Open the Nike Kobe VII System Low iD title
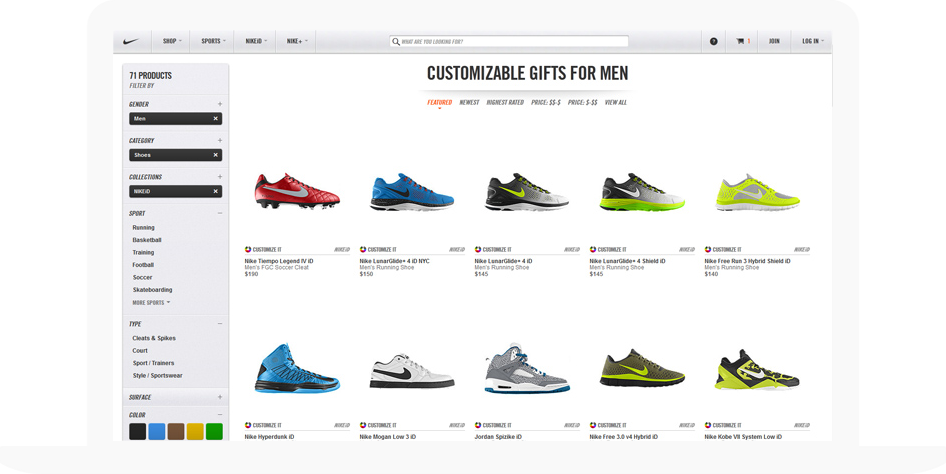This screenshot has height=474, width=946. point(743,437)
